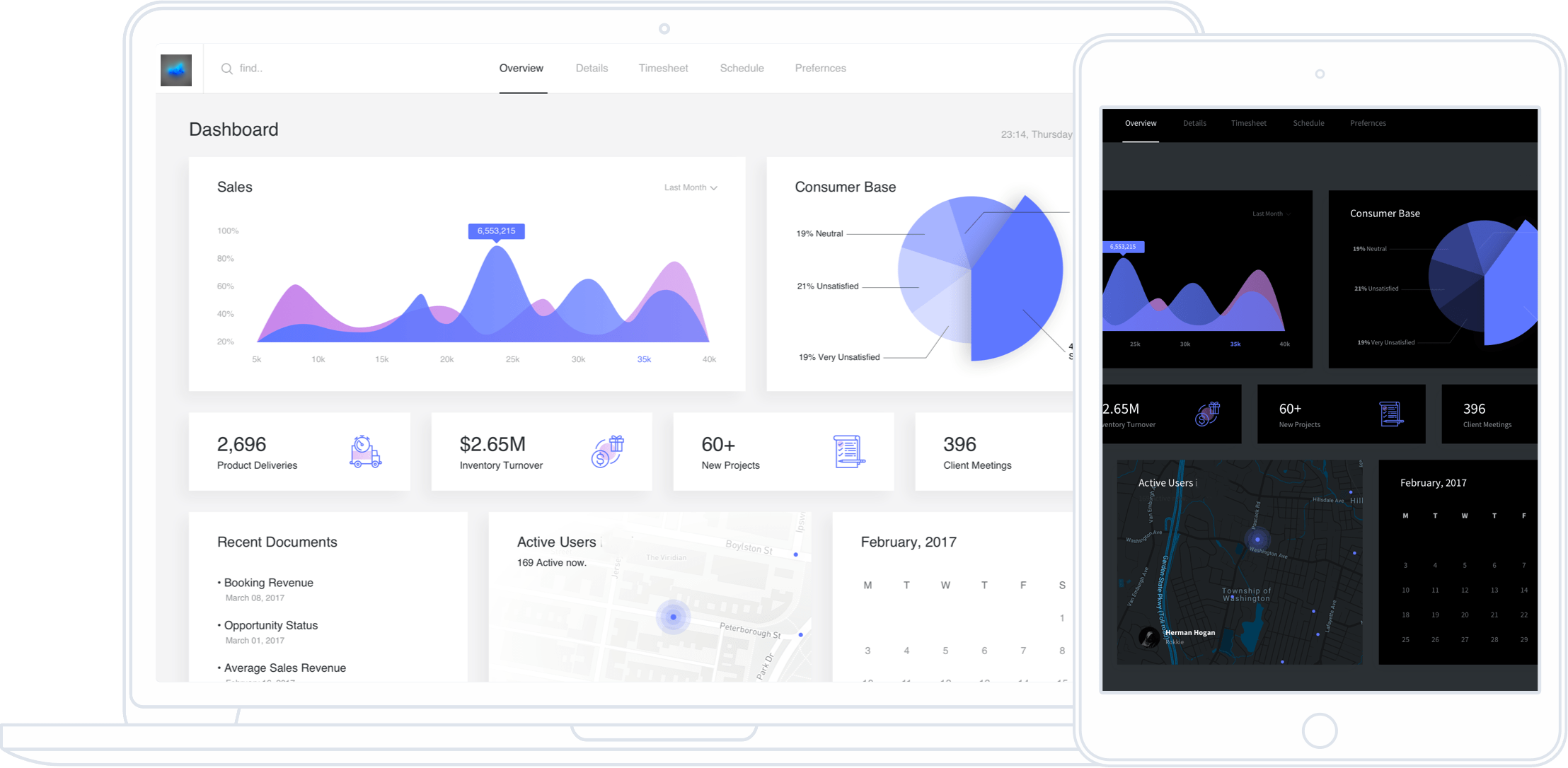Click into the find search field
This screenshot has width=1568, height=768.
click(x=340, y=69)
